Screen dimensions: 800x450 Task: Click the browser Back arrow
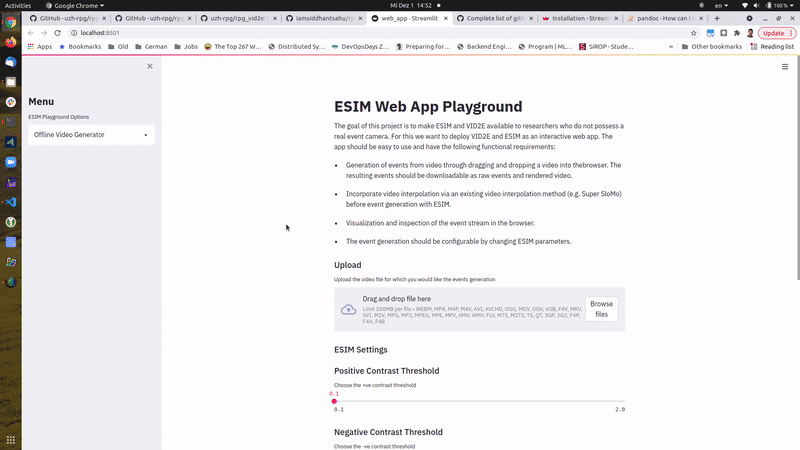[x=31, y=33]
